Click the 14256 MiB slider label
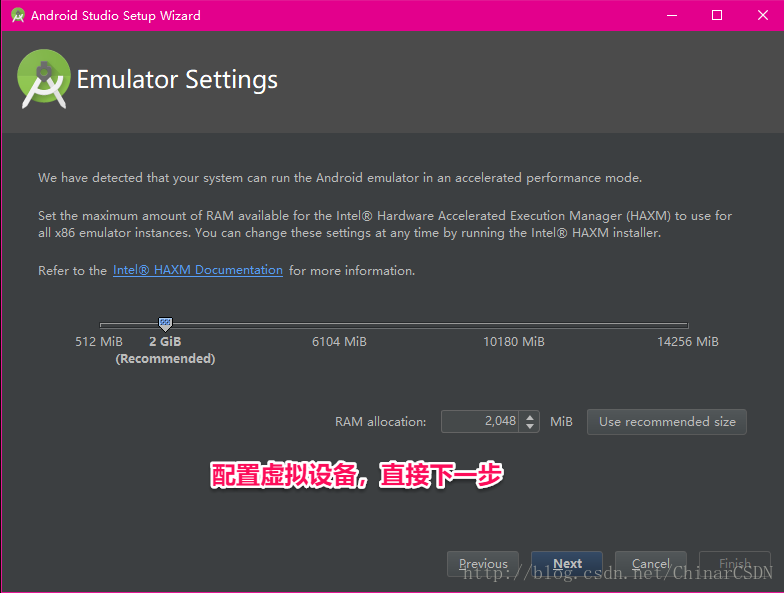Screen dimensions: 784x593 click(x=688, y=342)
